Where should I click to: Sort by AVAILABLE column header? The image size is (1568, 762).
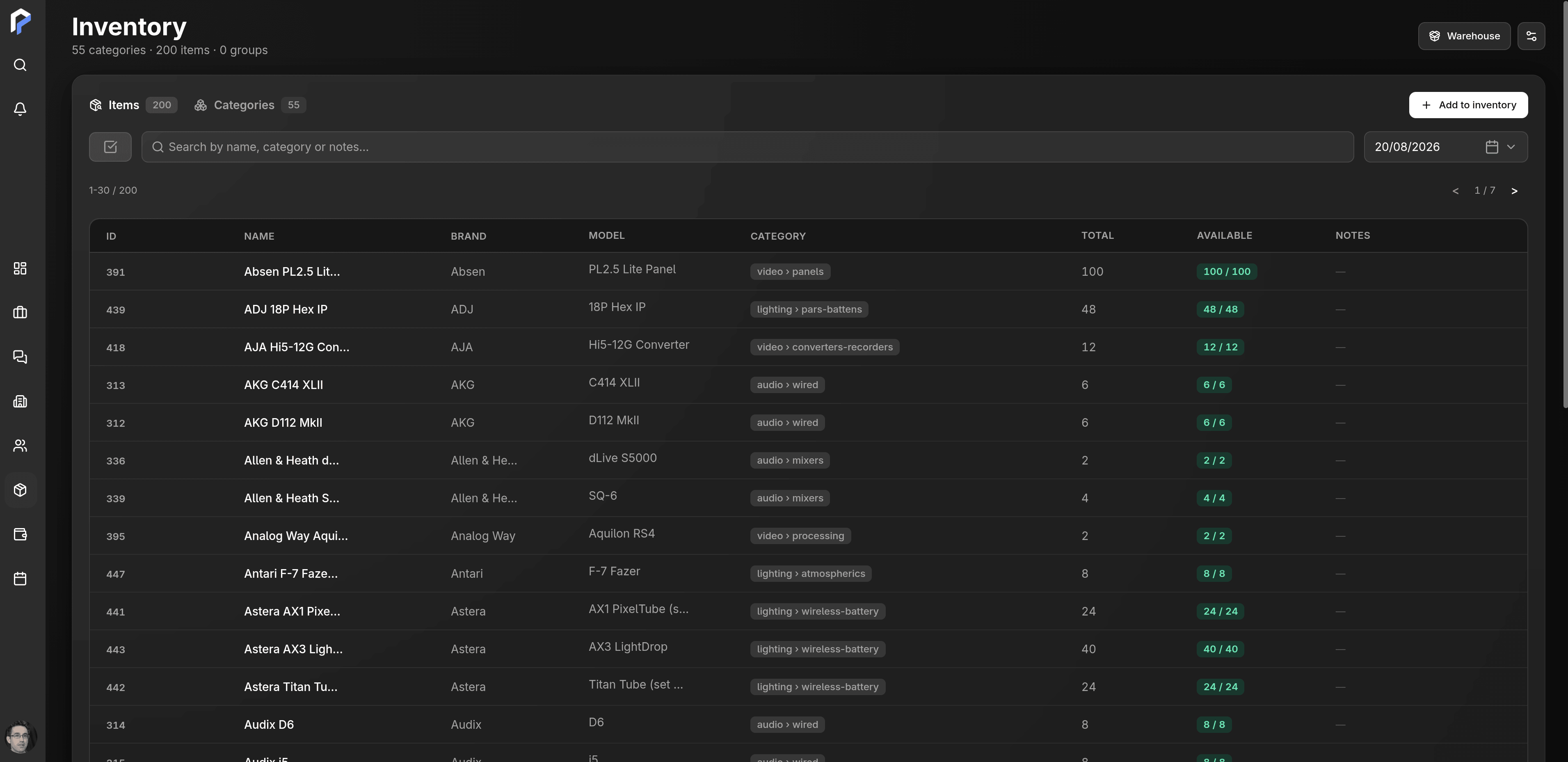tap(1224, 236)
